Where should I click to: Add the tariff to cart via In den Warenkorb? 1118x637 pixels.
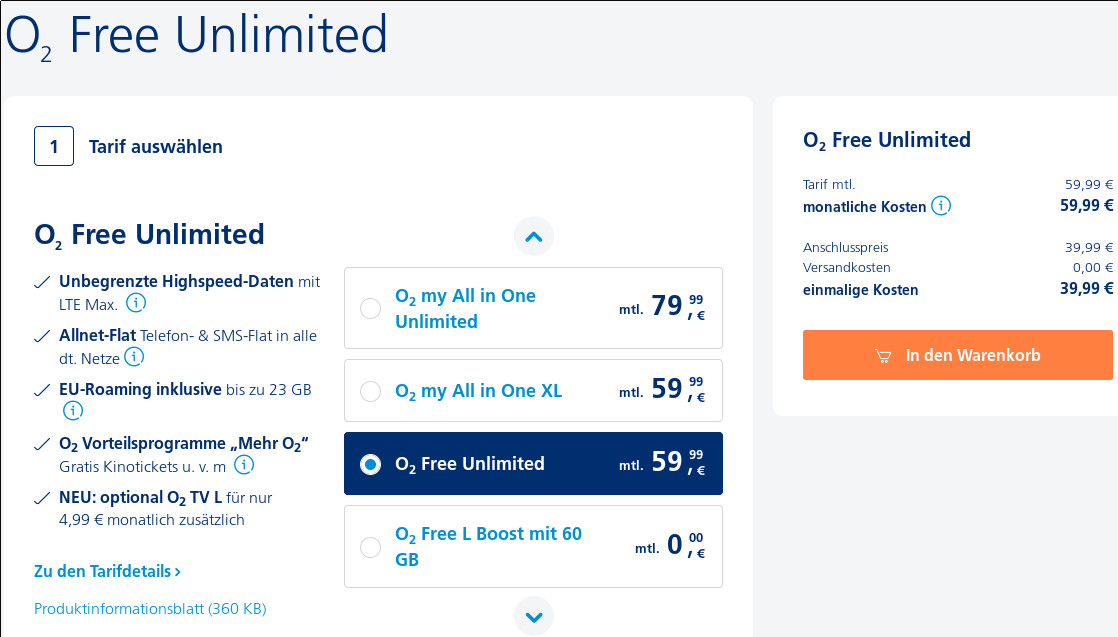click(957, 355)
